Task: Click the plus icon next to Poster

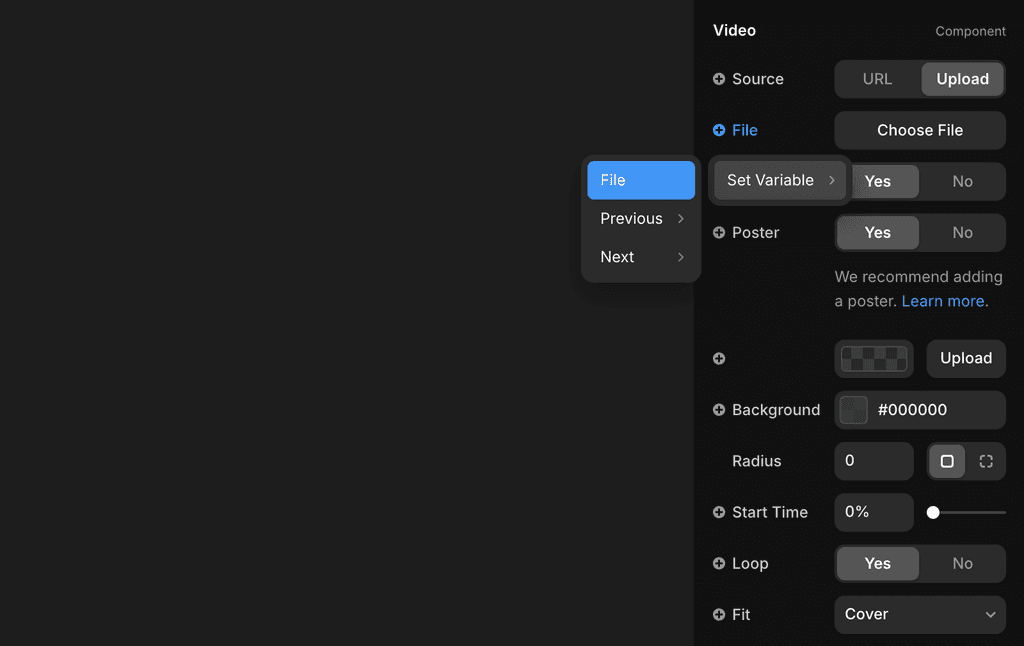Action: (719, 232)
